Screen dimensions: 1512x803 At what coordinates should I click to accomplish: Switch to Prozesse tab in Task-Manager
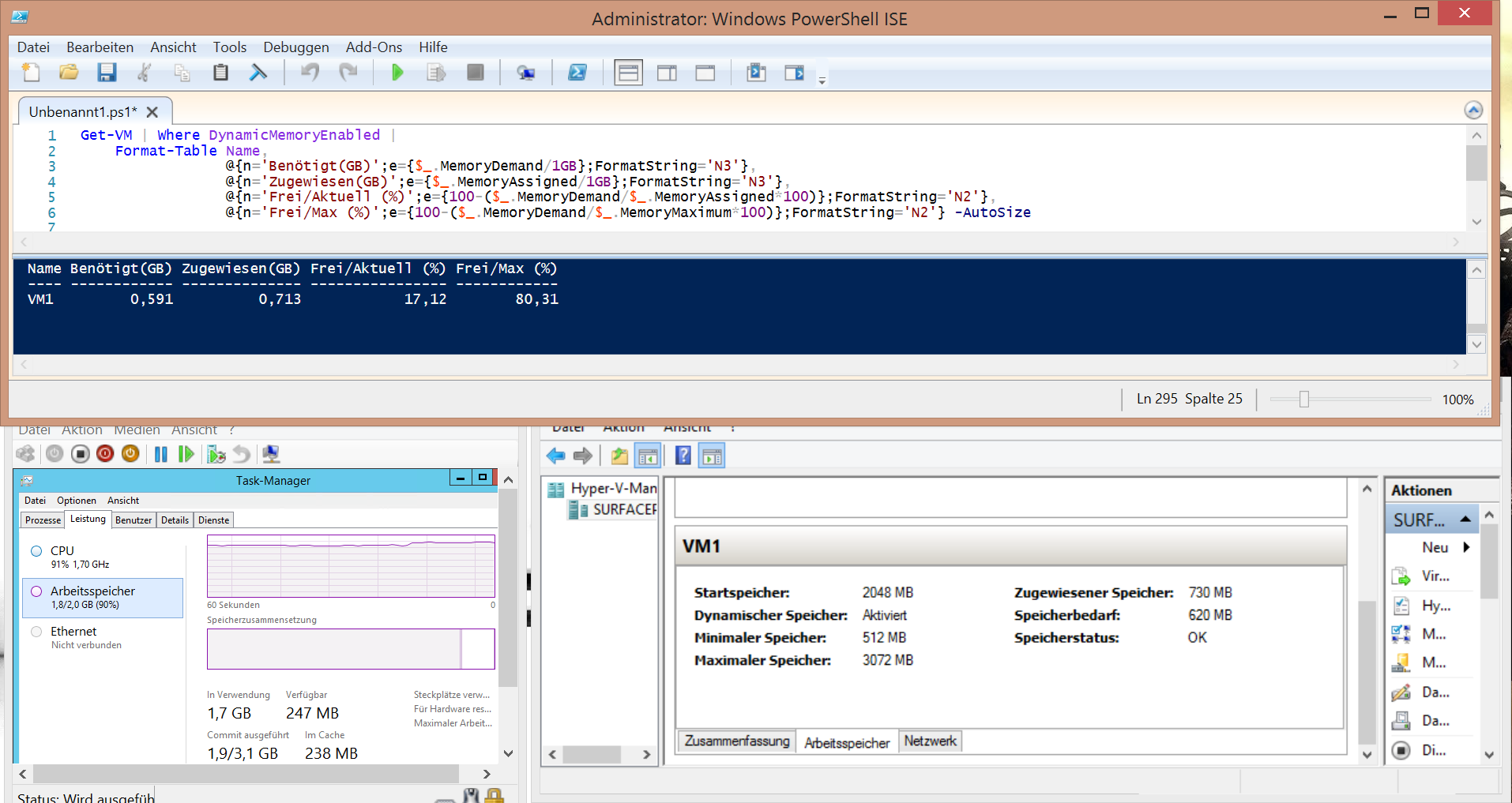[x=43, y=520]
